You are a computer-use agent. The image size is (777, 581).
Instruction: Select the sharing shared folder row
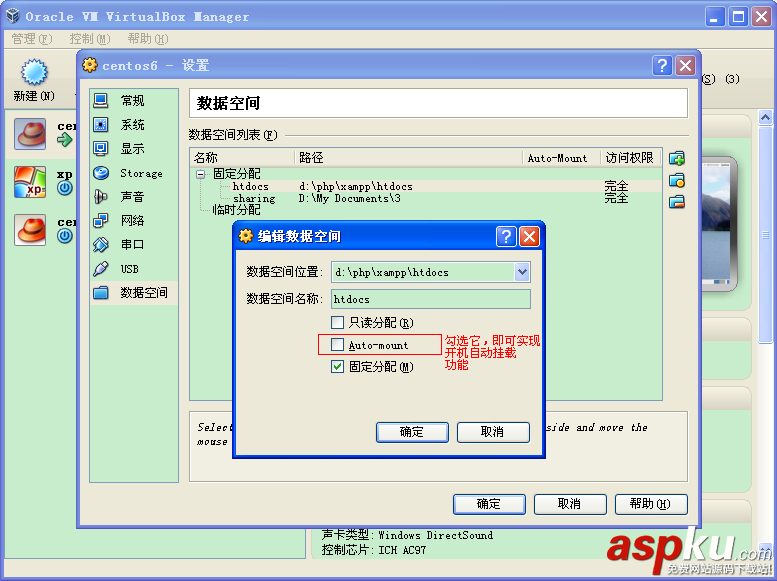click(426, 198)
